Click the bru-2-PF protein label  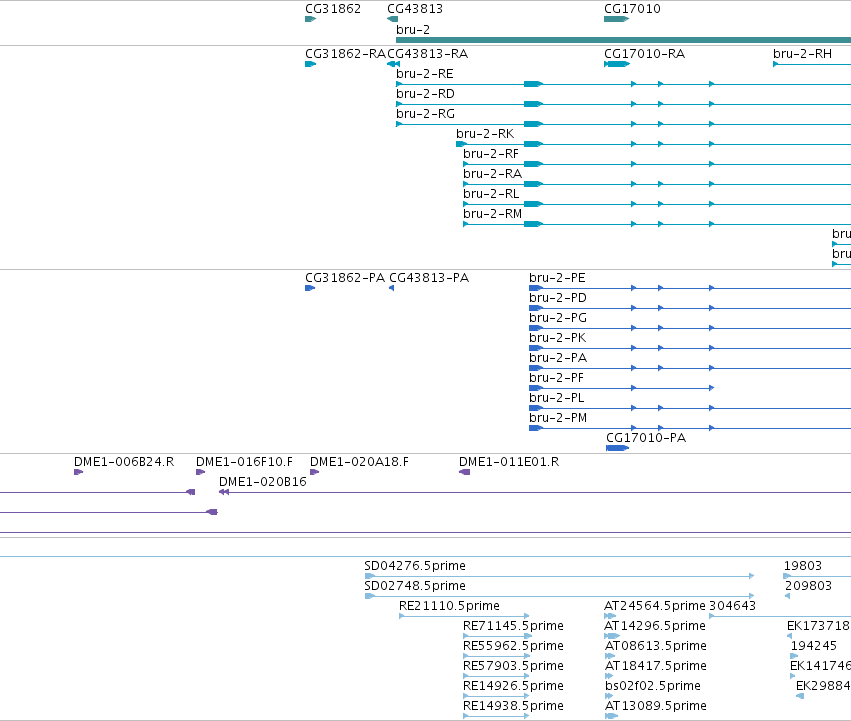[556, 378]
